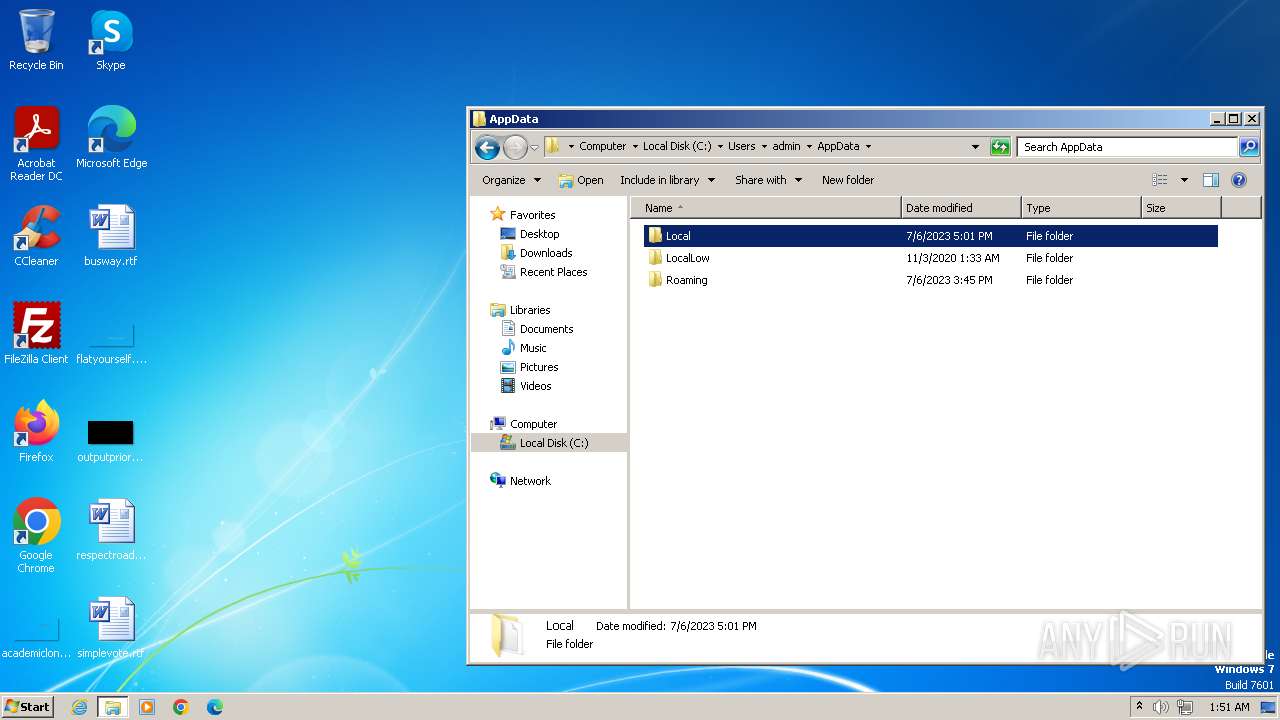The width and height of the screenshot is (1280, 720).
Task: Click Open in the Explorer toolbar
Action: [581, 180]
